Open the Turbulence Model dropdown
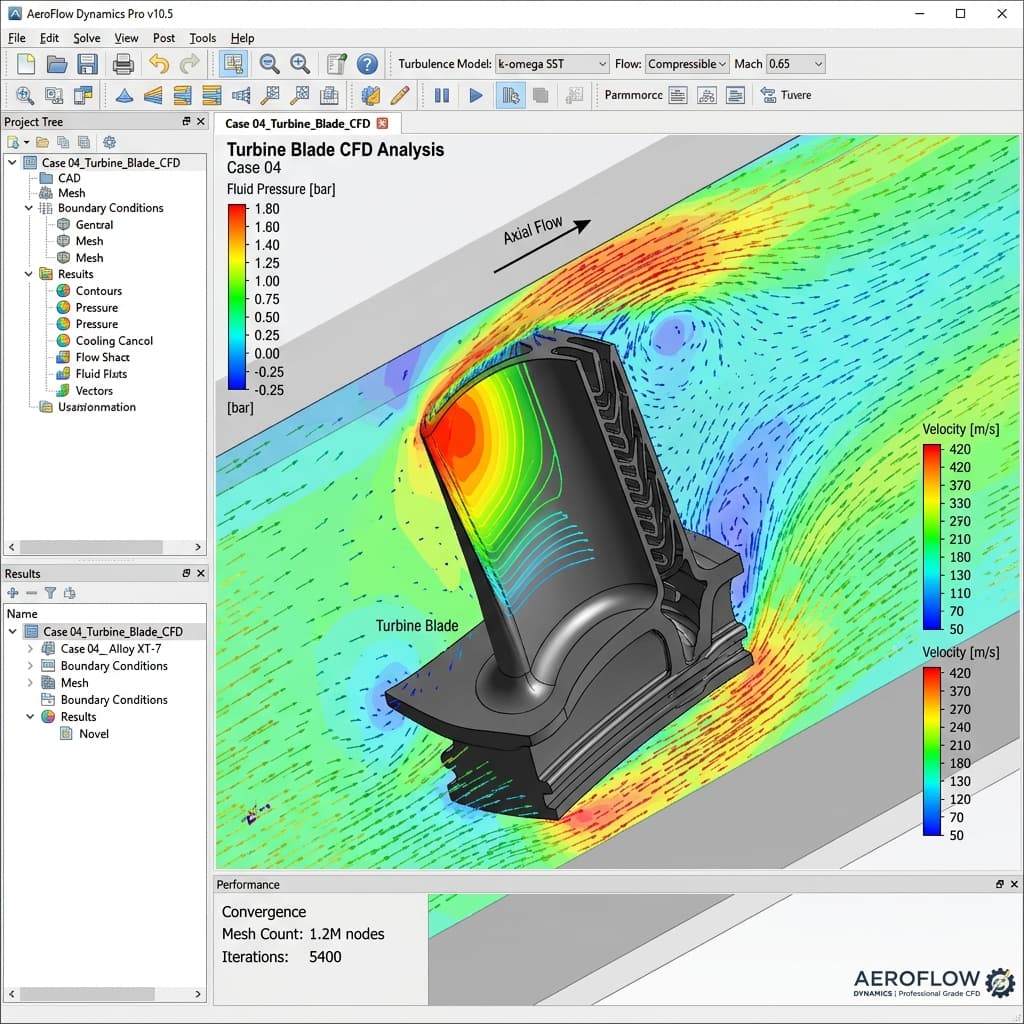The width and height of the screenshot is (1024, 1024). tap(552, 64)
